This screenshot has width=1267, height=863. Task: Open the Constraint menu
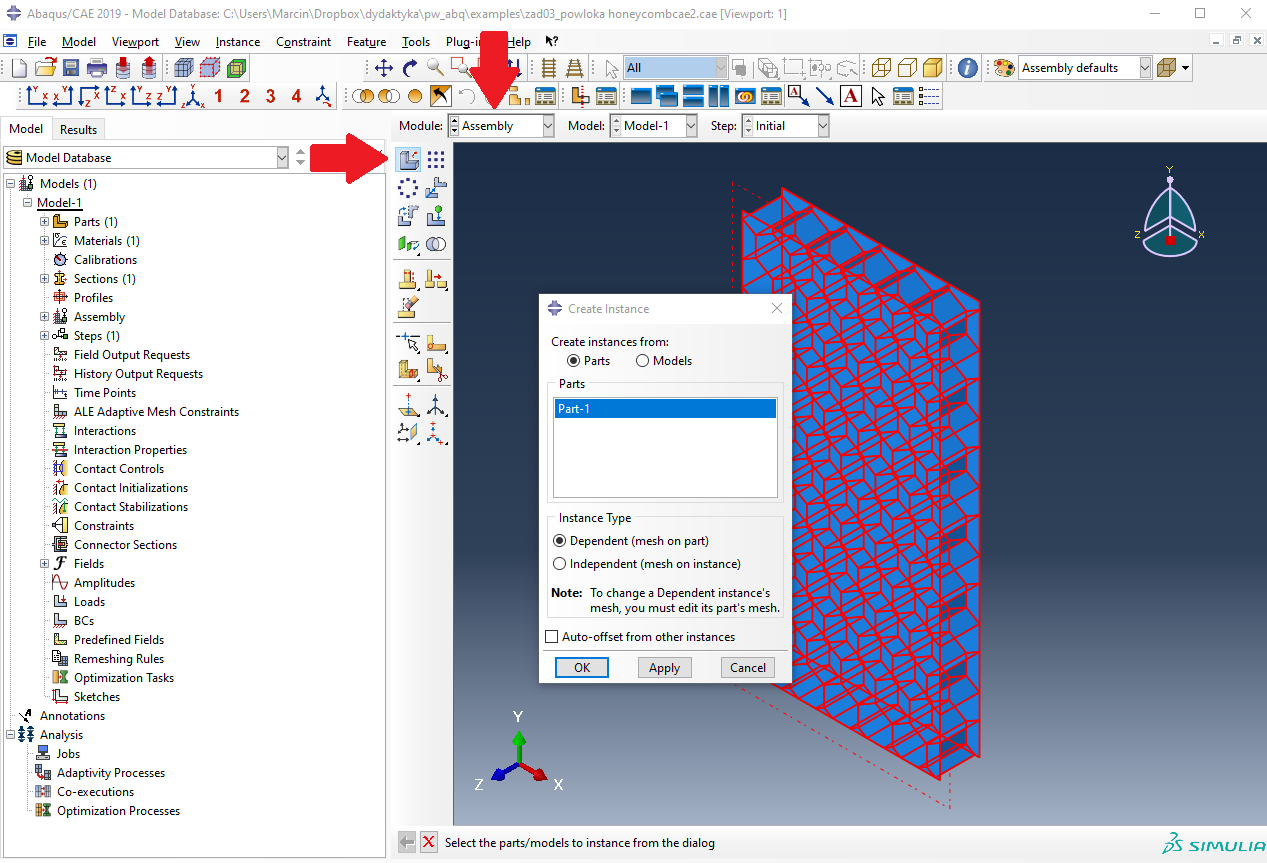(303, 42)
